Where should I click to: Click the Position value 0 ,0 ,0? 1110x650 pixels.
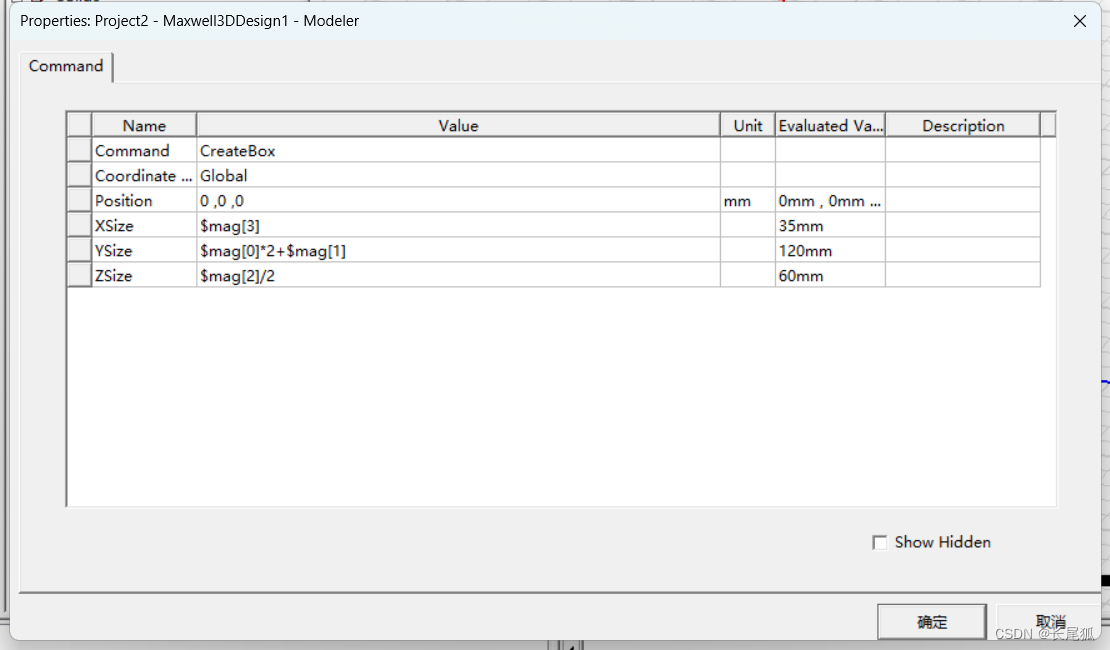pyautogui.click(x=458, y=201)
